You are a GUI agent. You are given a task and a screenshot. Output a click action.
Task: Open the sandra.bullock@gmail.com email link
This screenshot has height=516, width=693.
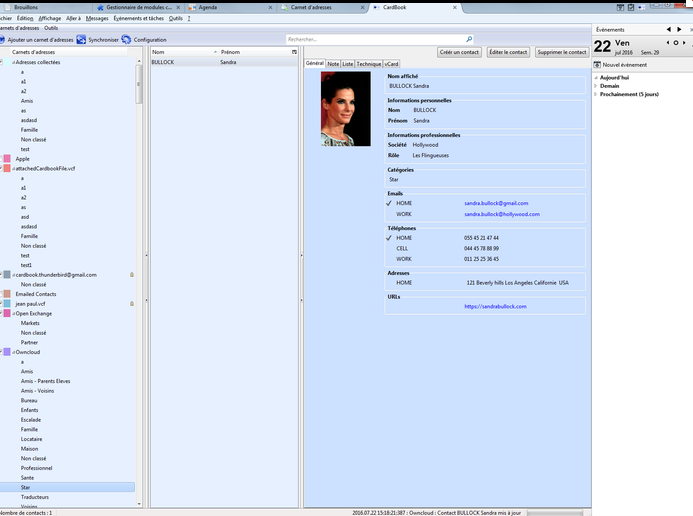[x=496, y=203]
